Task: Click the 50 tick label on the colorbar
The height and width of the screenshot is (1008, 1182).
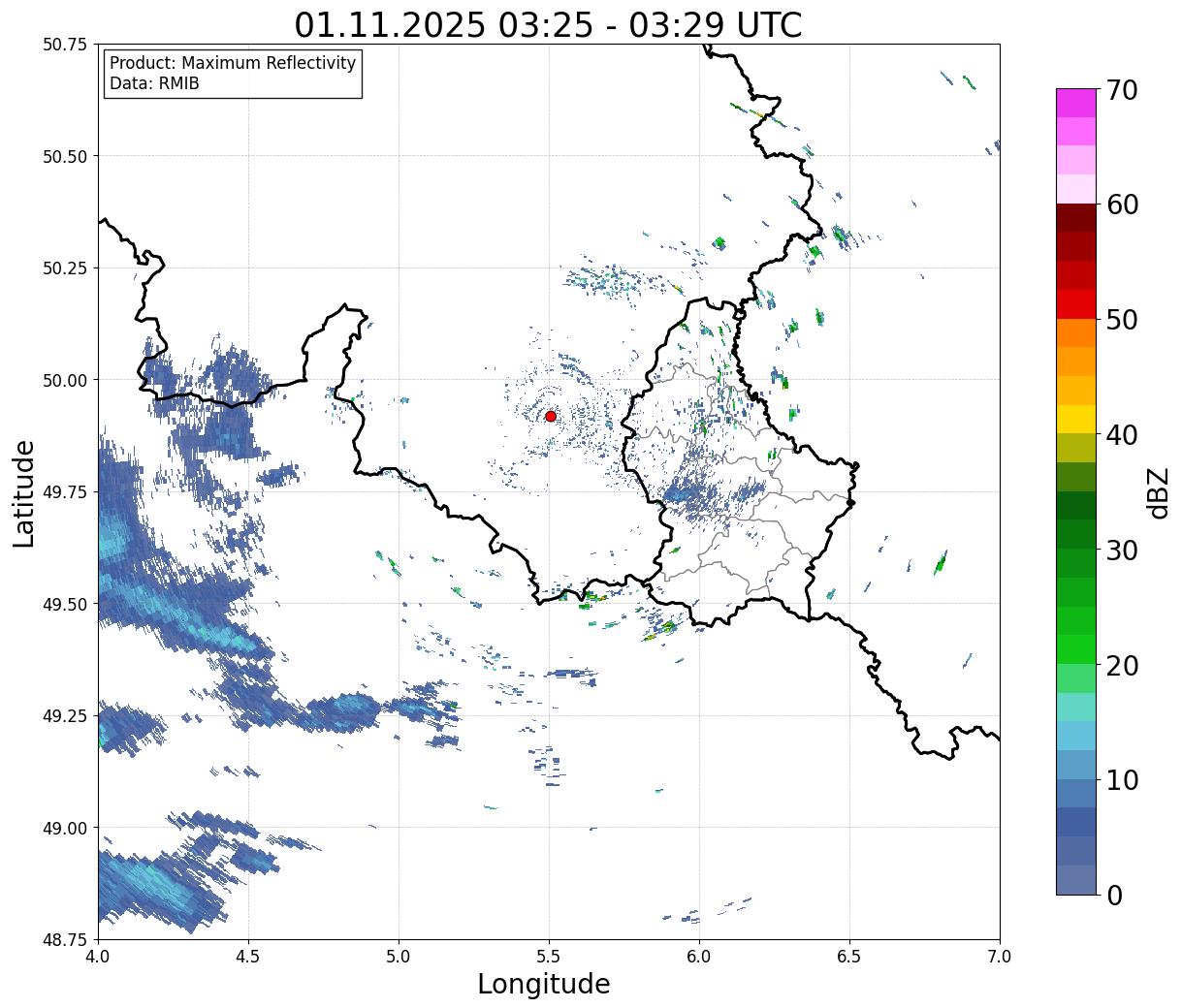Action: click(1122, 320)
